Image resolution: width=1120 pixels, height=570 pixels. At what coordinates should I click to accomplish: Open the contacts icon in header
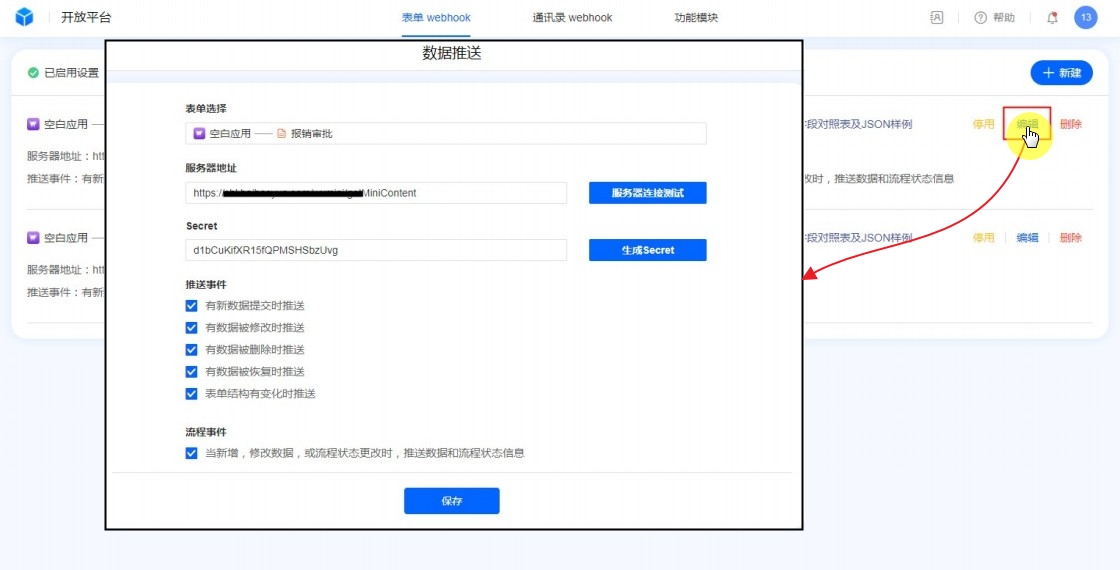tap(937, 17)
